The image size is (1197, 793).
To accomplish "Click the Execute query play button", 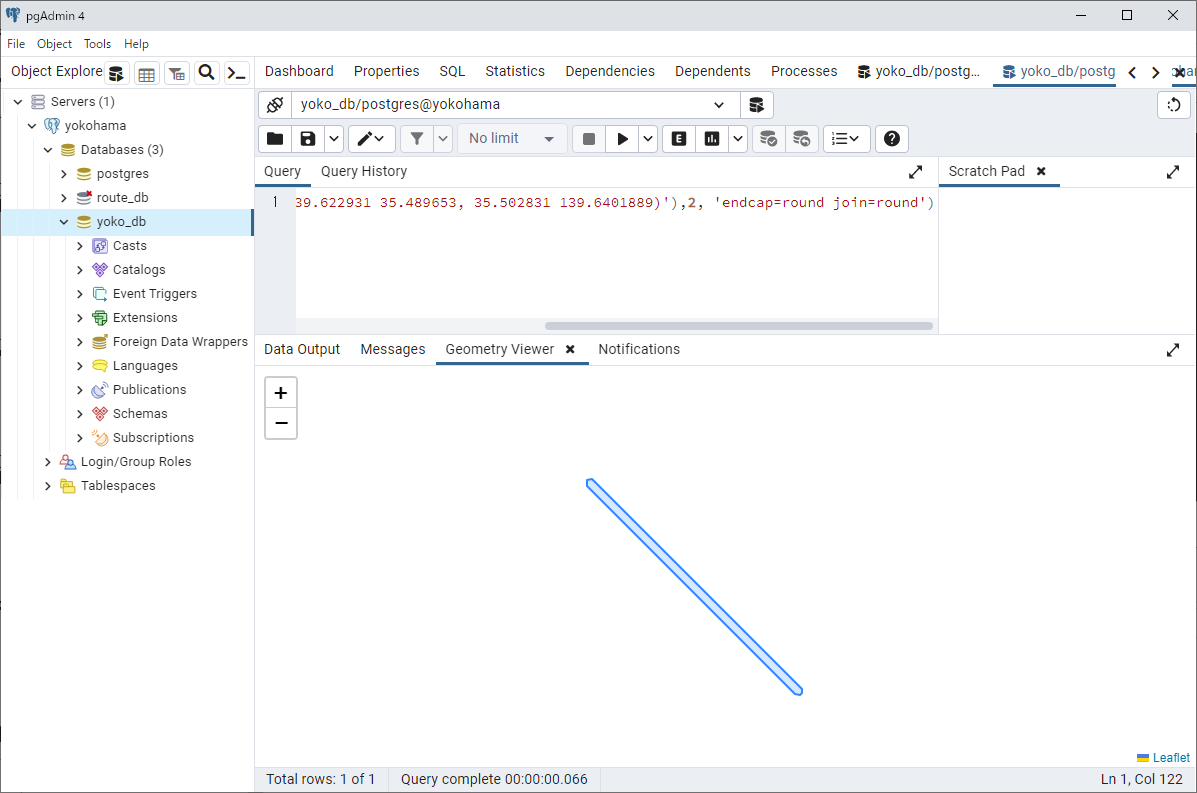I will tap(622, 139).
